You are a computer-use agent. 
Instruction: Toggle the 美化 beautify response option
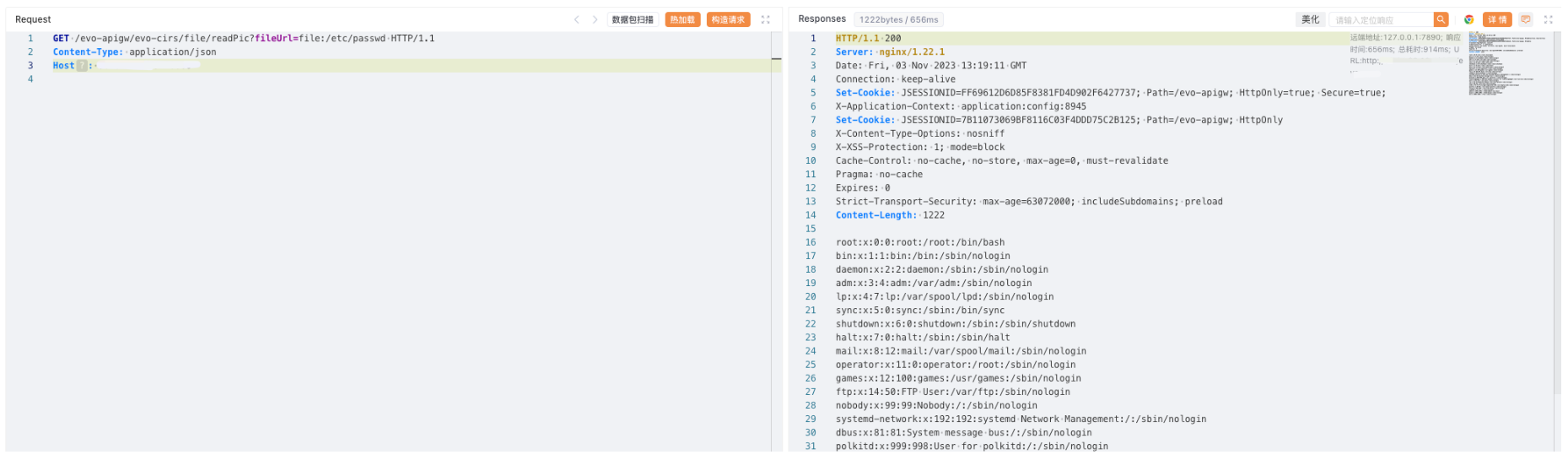[1310, 19]
